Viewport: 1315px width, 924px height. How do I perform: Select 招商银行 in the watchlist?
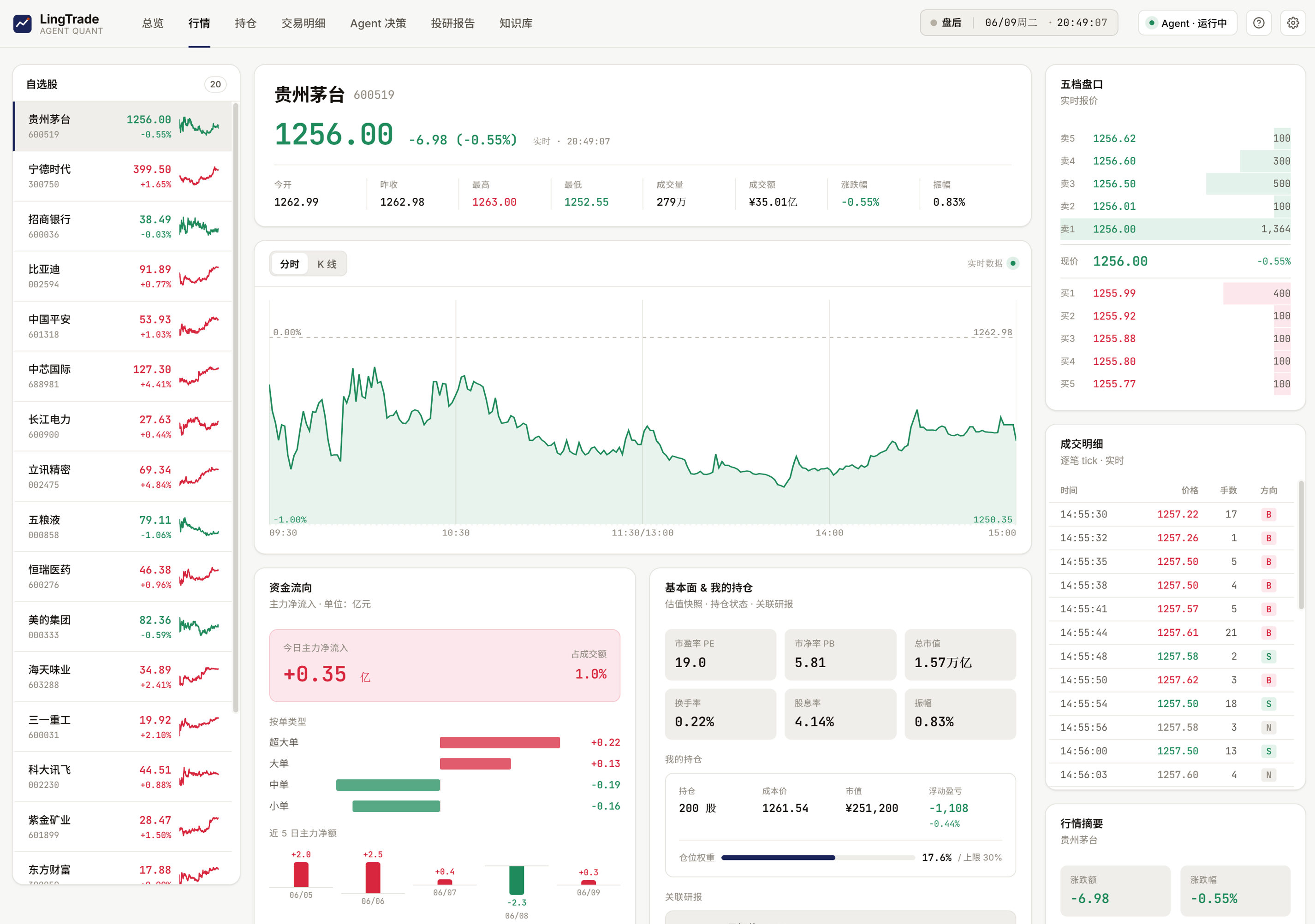point(123,226)
